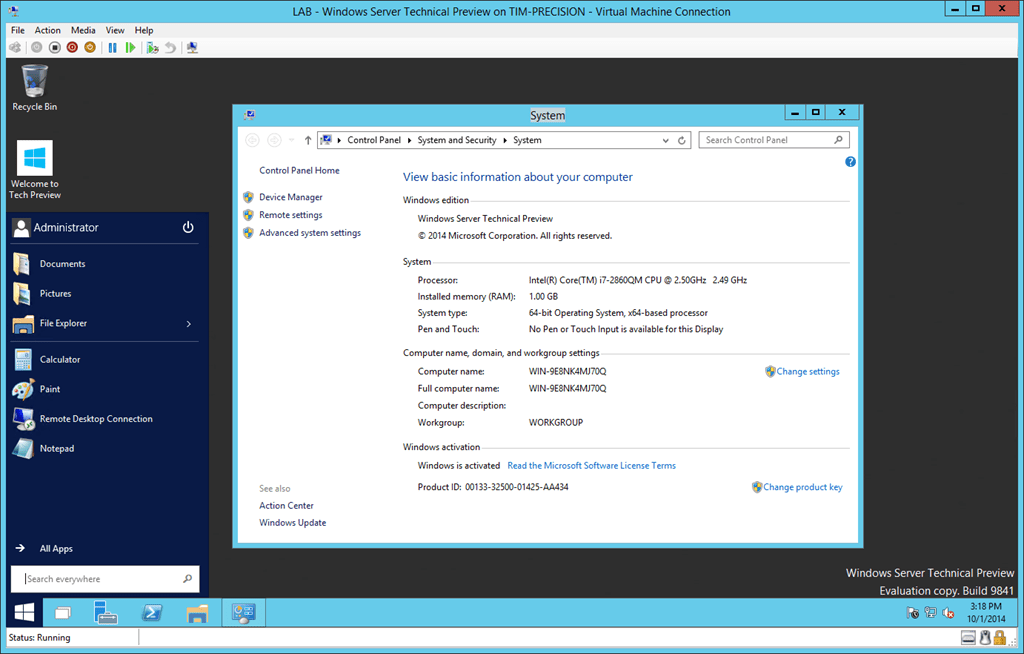This screenshot has height=654, width=1024.
Task: Click the Help question mark in the System window
Action: [x=850, y=160]
